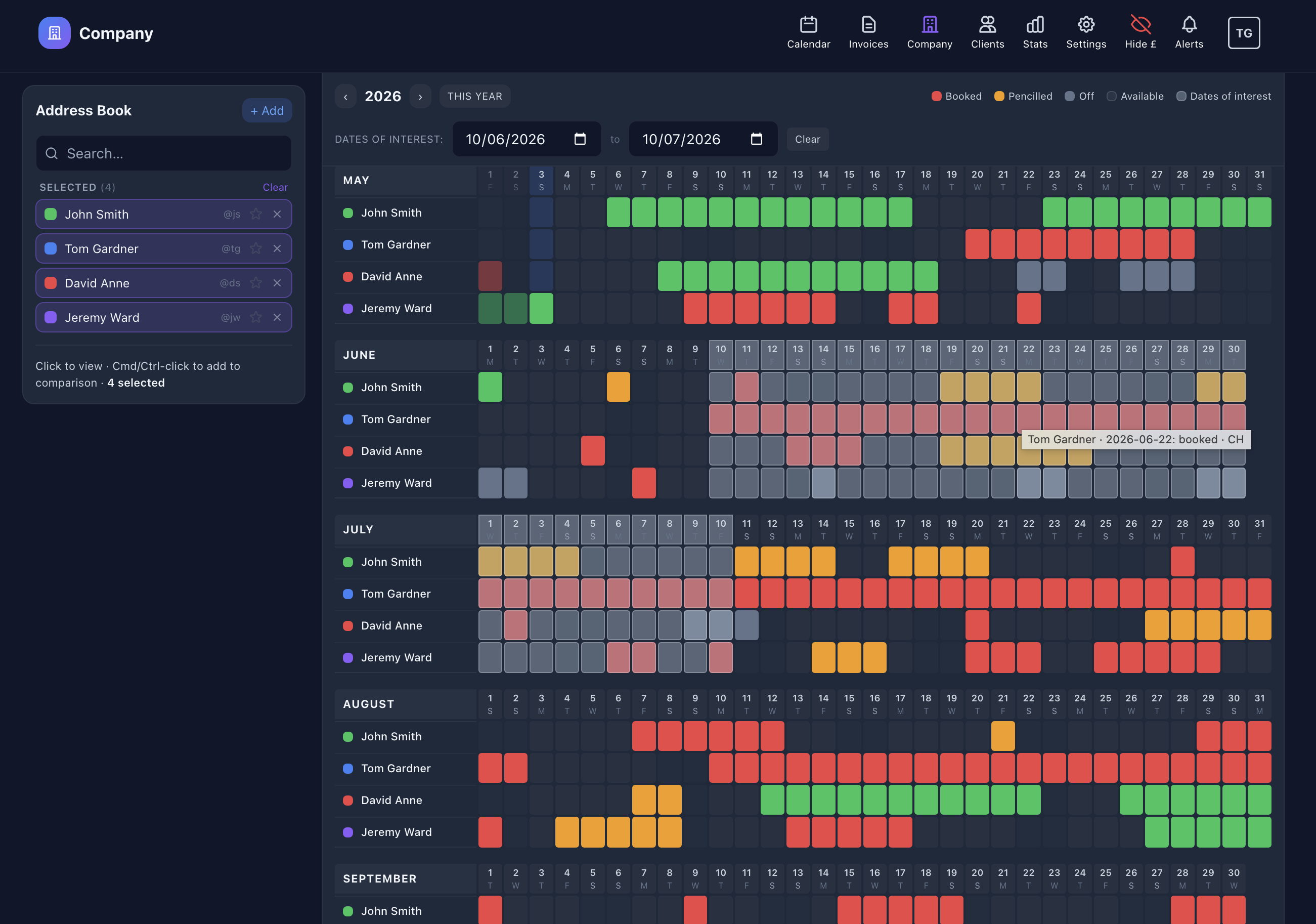
Task: Open the Clients icon in navigation
Action: click(987, 25)
